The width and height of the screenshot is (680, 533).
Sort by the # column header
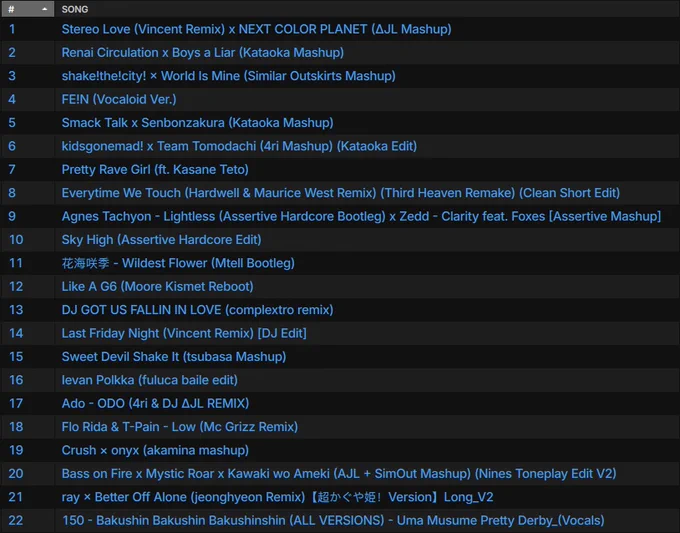click(28, 9)
